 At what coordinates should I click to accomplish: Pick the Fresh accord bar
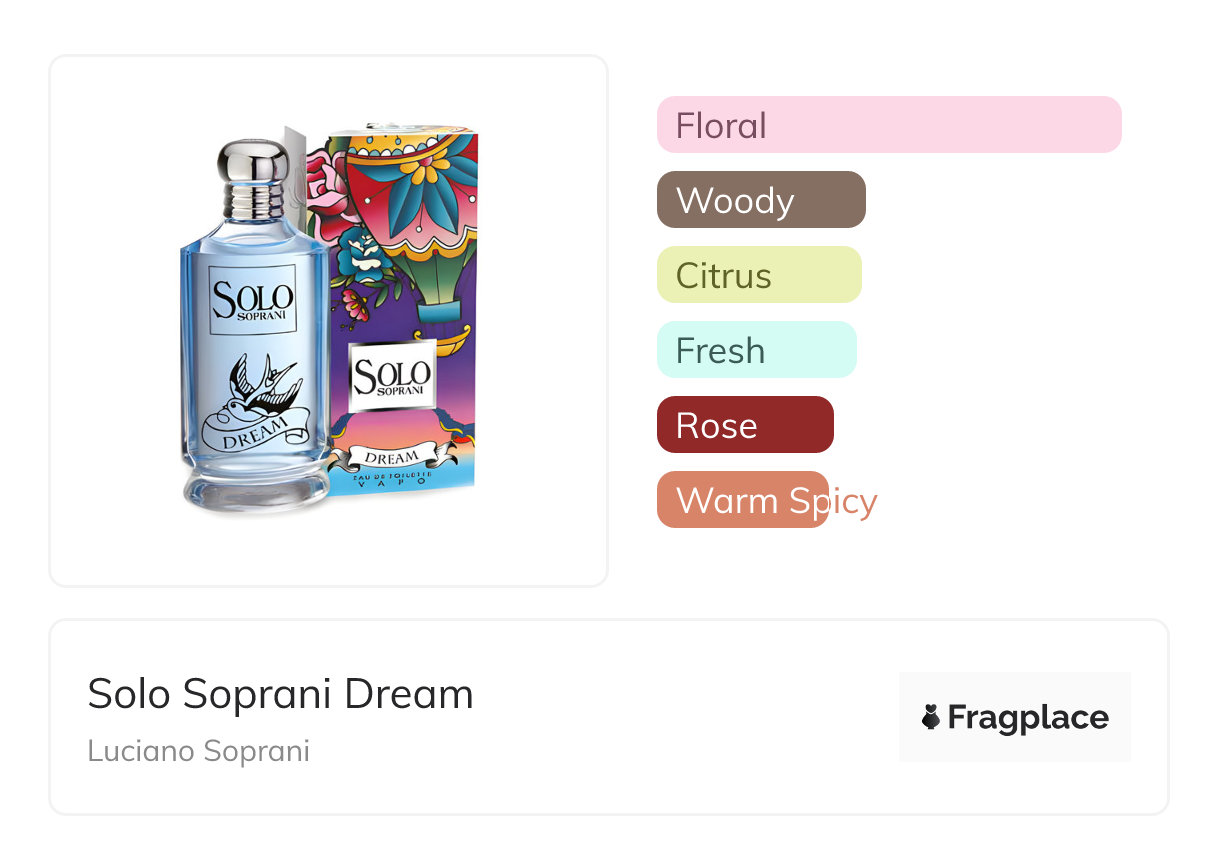tap(756, 350)
